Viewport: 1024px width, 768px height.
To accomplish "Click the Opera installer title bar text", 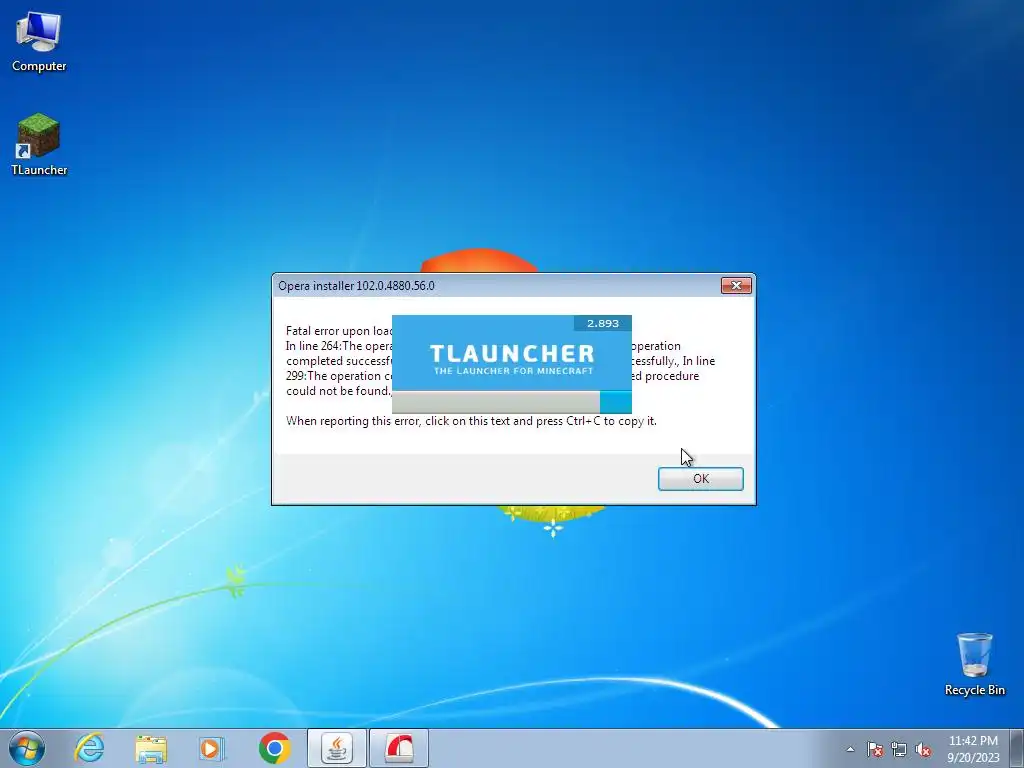I will 356,286.
